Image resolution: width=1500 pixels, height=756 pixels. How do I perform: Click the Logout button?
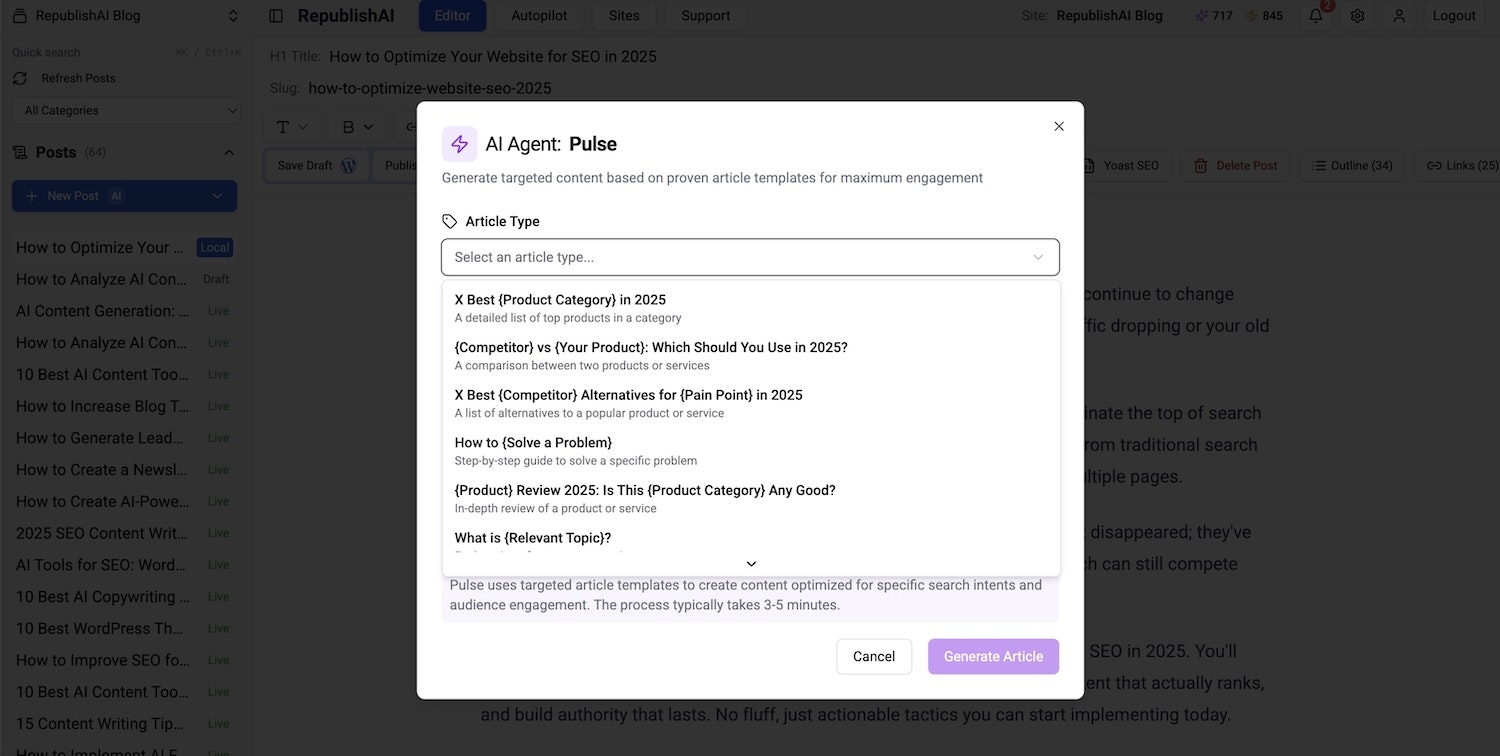point(1454,16)
